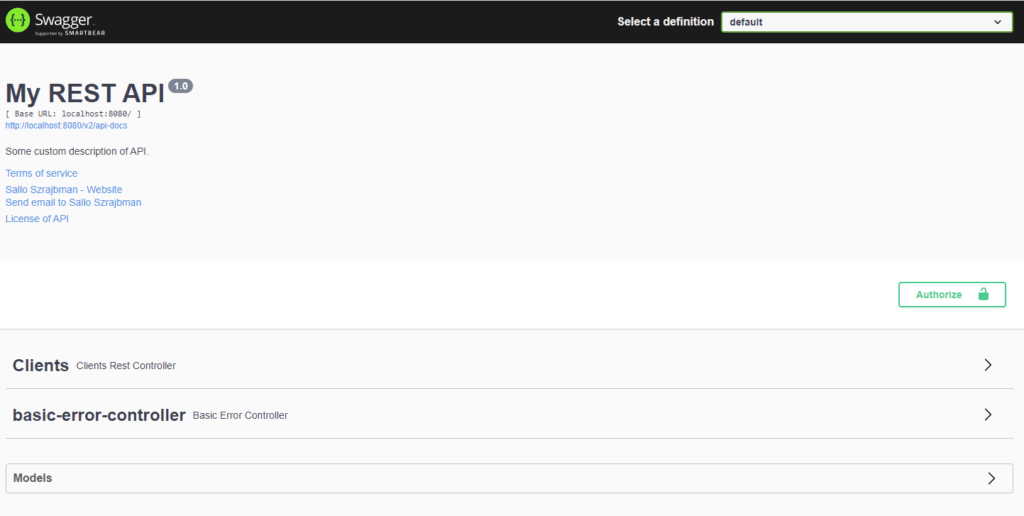Viewport: 1024px width, 516px height.
Task: Open Terms of service link
Action: (x=41, y=173)
